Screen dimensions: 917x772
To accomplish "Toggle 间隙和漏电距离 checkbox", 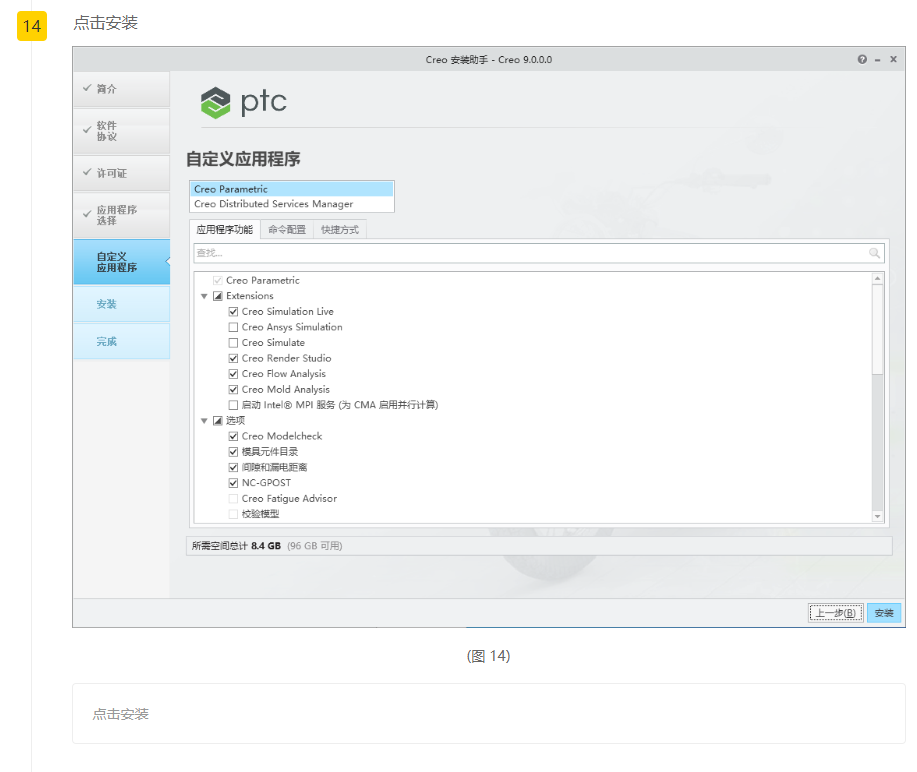I will (x=233, y=467).
